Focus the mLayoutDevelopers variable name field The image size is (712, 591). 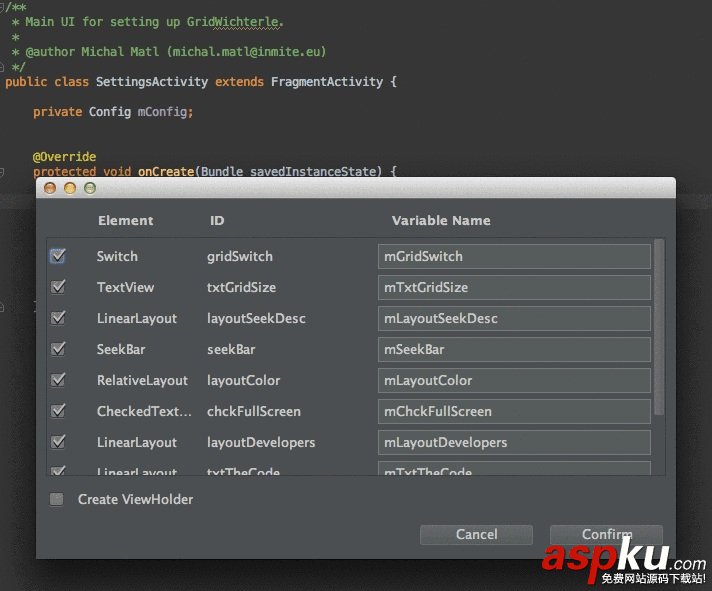pyautogui.click(x=514, y=443)
